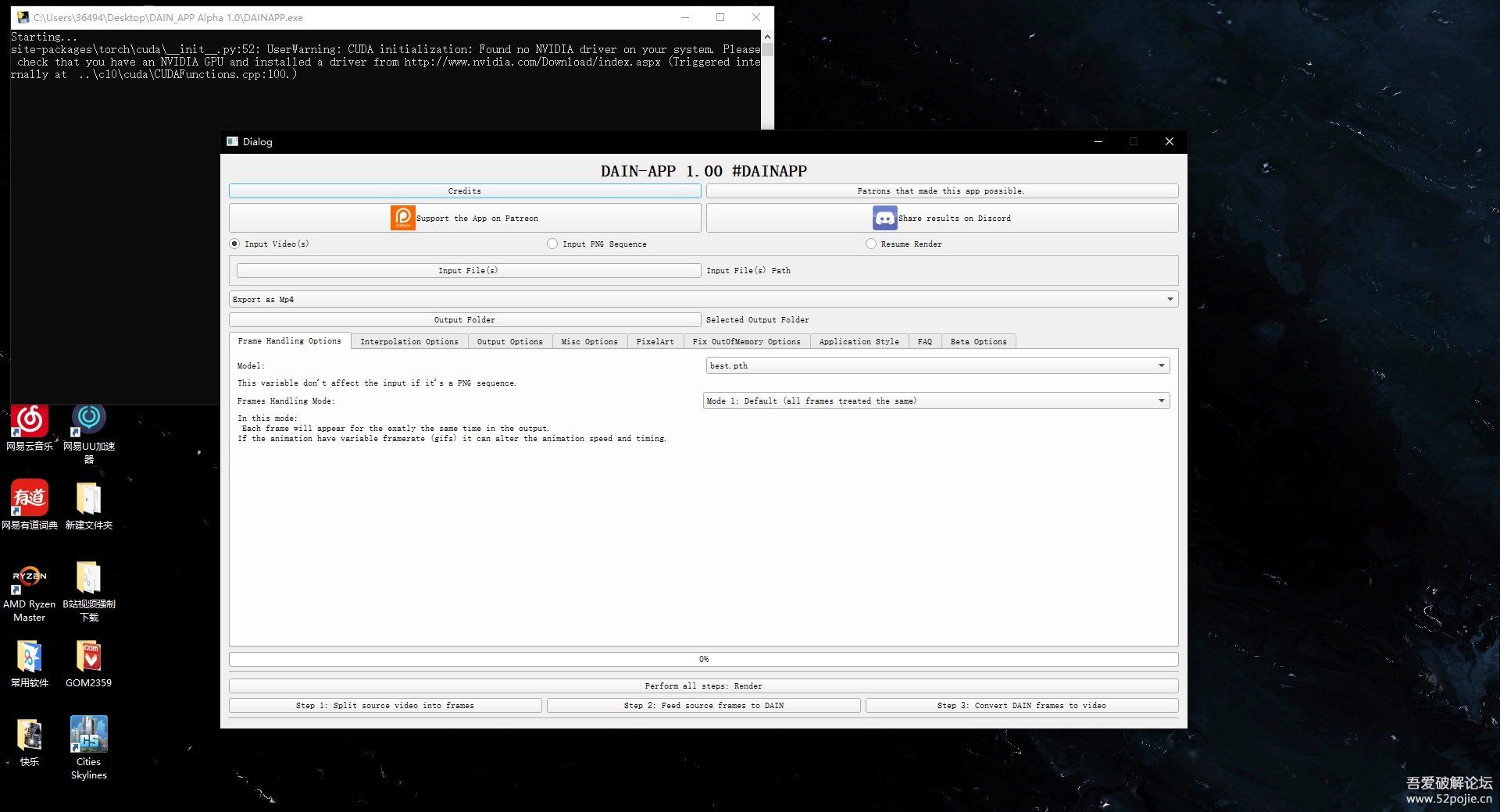1500x812 pixels.
Task: Click the Input File(s) button
Action: click(469, 270)
